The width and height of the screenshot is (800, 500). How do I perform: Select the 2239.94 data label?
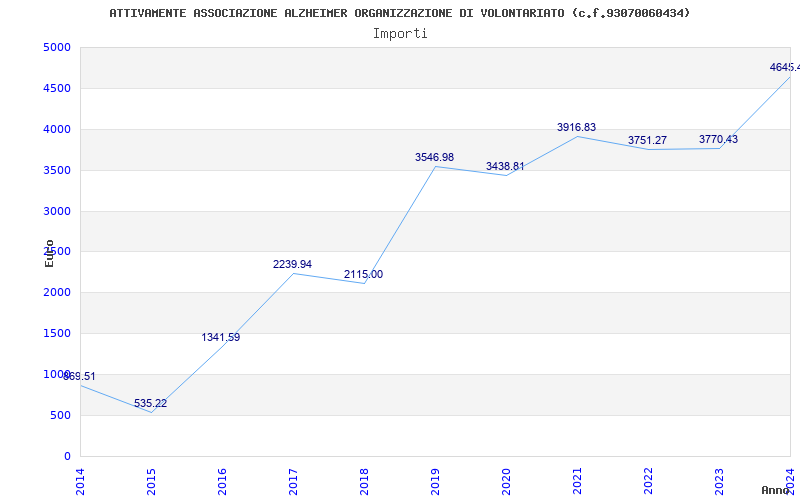(x=292, y=264)
